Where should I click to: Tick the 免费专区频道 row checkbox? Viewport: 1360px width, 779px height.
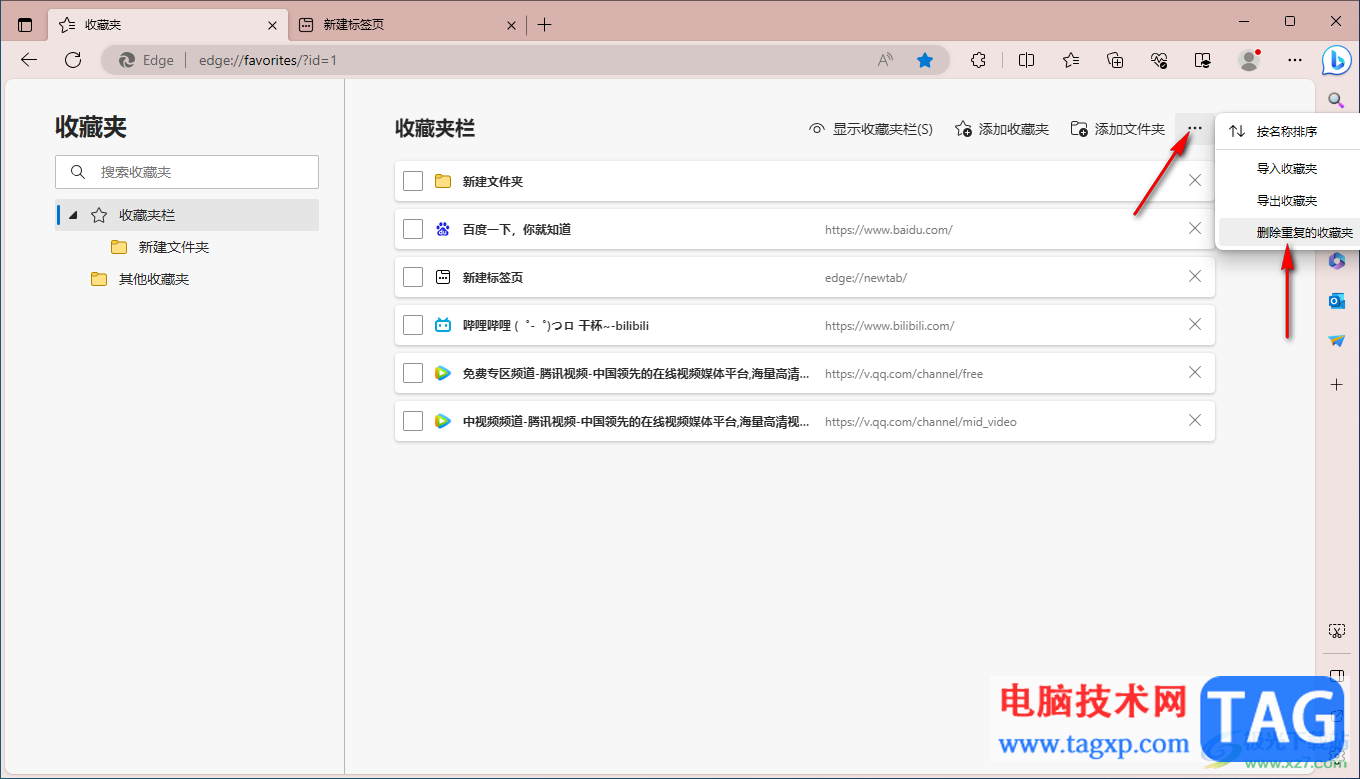click(x=413, y=373)
